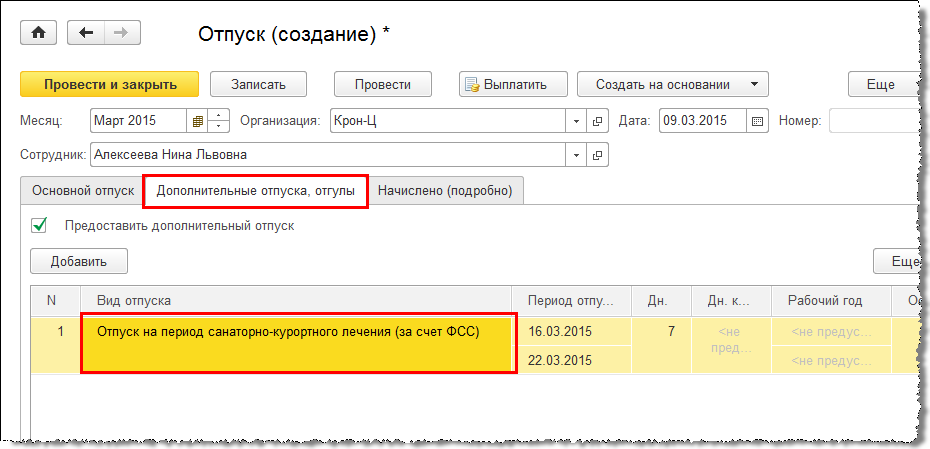Open the Начислено (подробно) tab
This screenshot has height=449, width=930.
click(445, 191)
